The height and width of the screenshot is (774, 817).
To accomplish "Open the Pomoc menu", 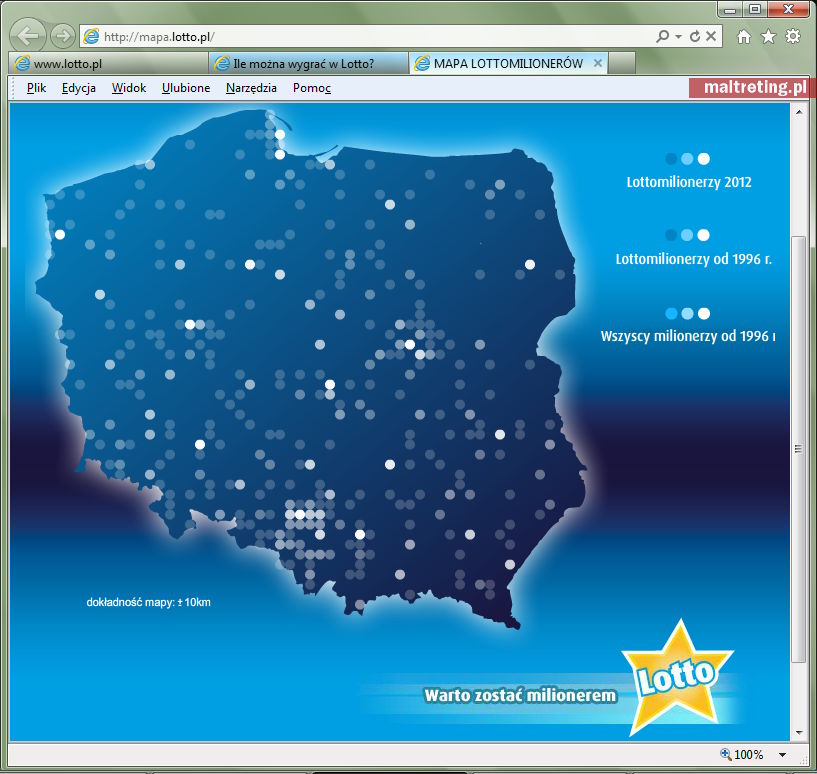I will click(312, 88).
